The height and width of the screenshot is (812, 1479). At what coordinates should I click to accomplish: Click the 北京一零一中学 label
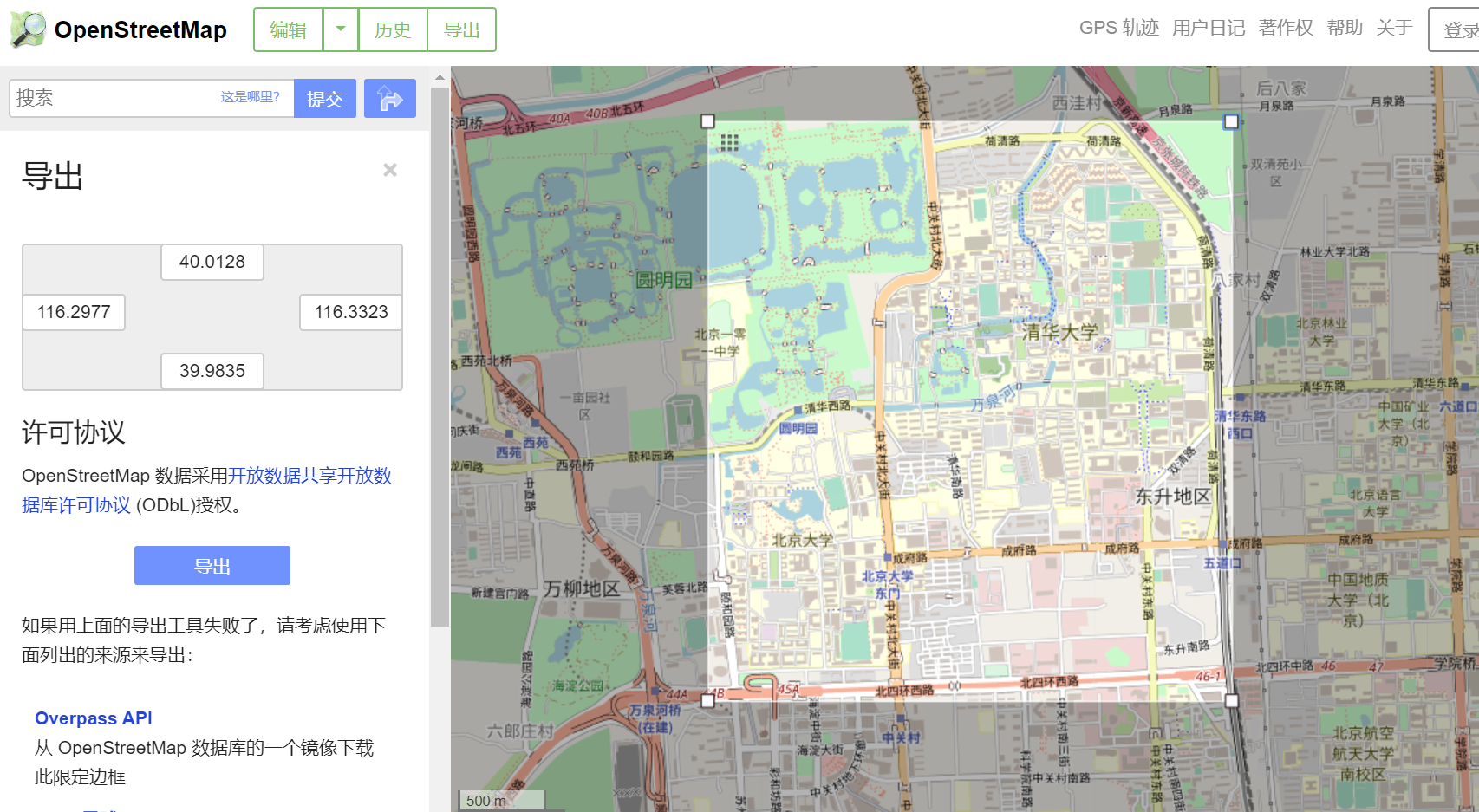click(x=720, y=342)
